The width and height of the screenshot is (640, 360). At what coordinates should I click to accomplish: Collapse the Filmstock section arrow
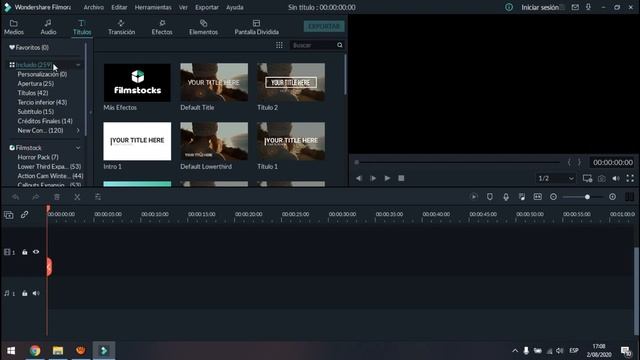pos(78,148)
